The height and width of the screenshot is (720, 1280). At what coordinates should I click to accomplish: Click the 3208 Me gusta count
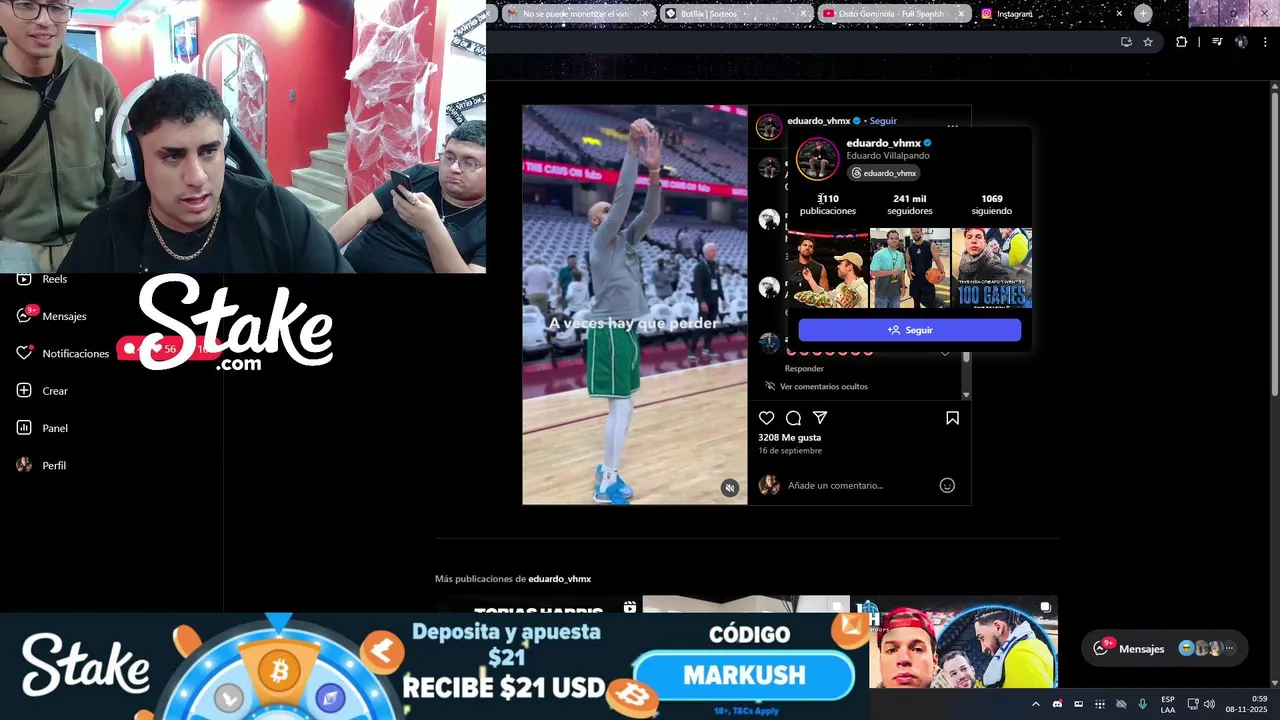[789, 438]
